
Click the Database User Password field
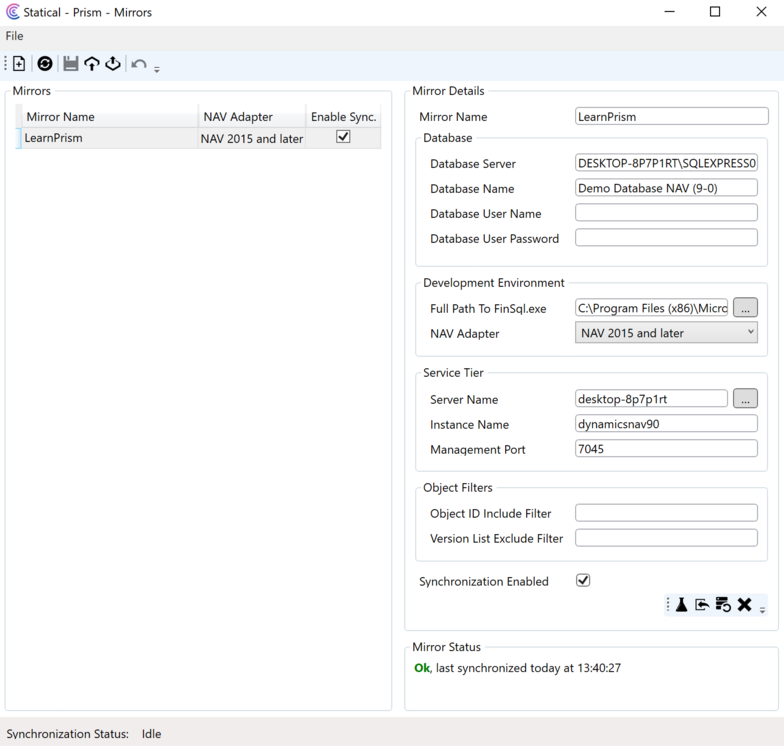point(666,238)
